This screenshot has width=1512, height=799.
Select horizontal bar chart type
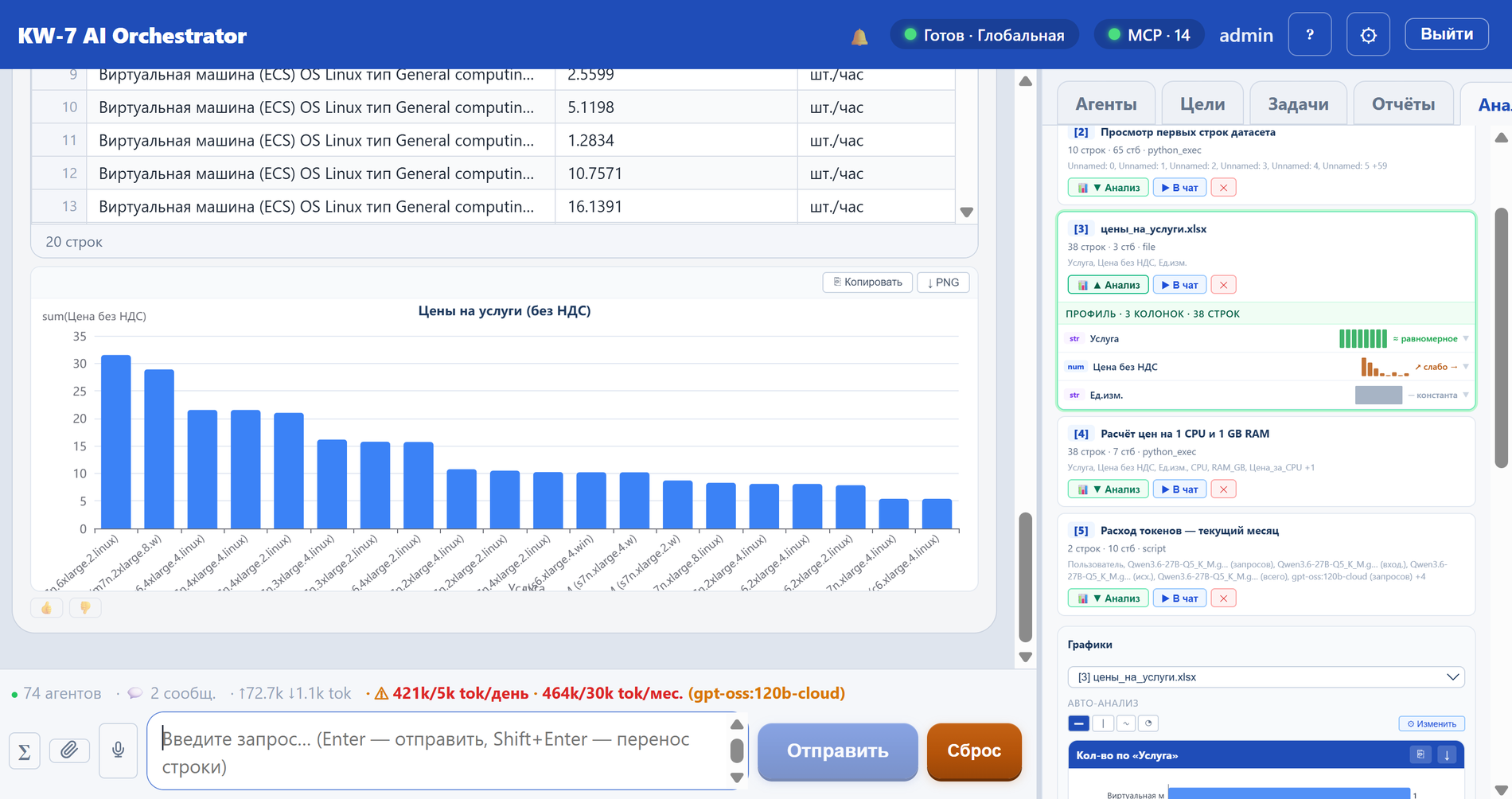point(1078,723)
